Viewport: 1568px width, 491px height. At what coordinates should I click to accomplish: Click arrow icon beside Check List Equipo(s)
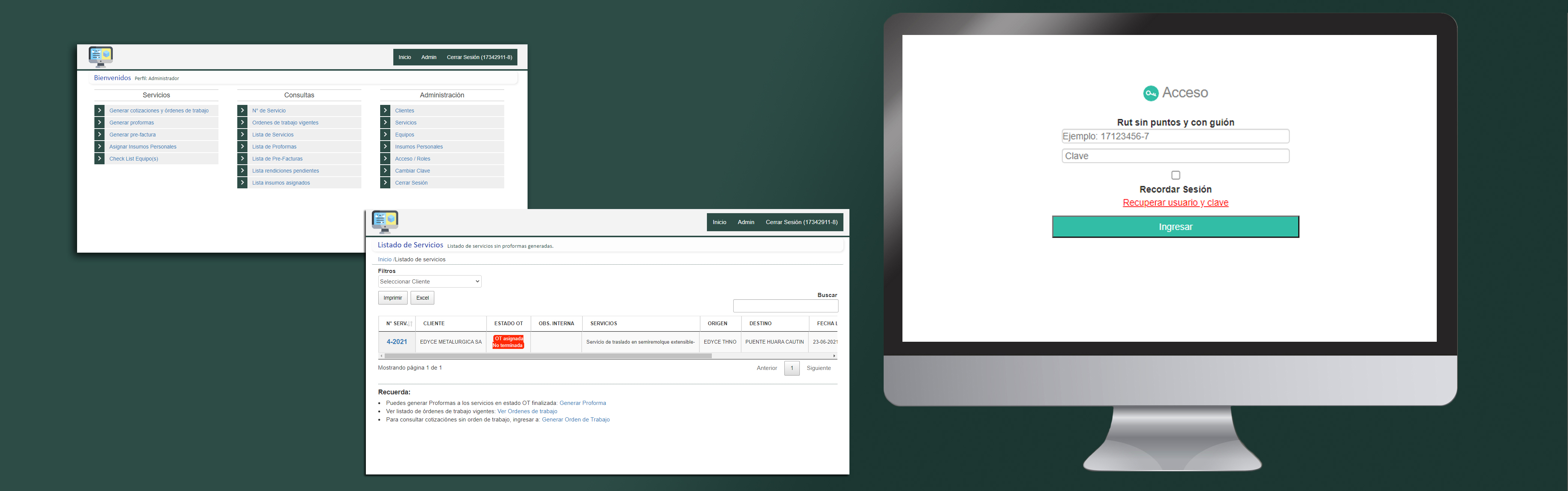100,159
